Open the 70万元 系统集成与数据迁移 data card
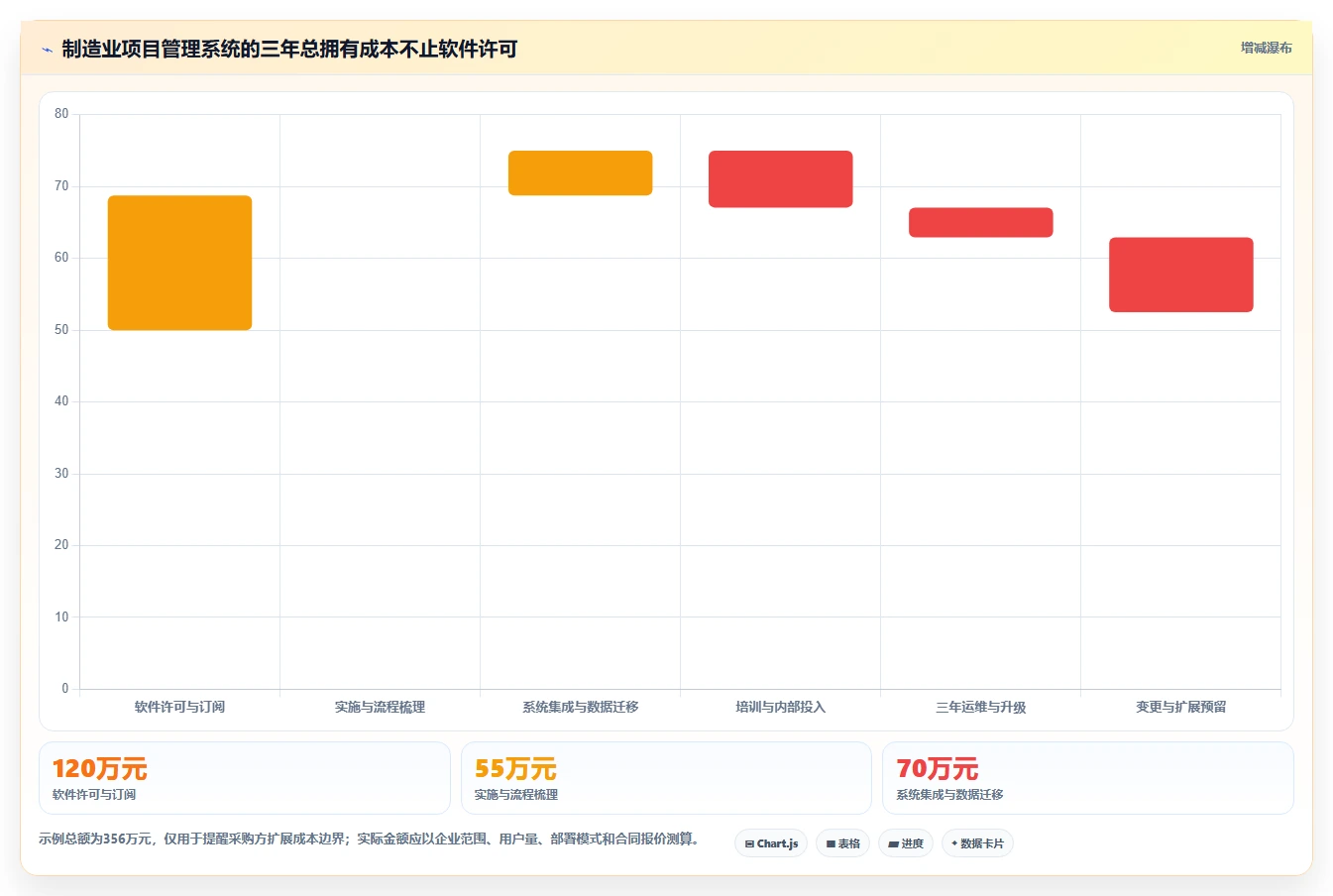The width and height of the screenshot is (1333, 896). [1088, 778]
